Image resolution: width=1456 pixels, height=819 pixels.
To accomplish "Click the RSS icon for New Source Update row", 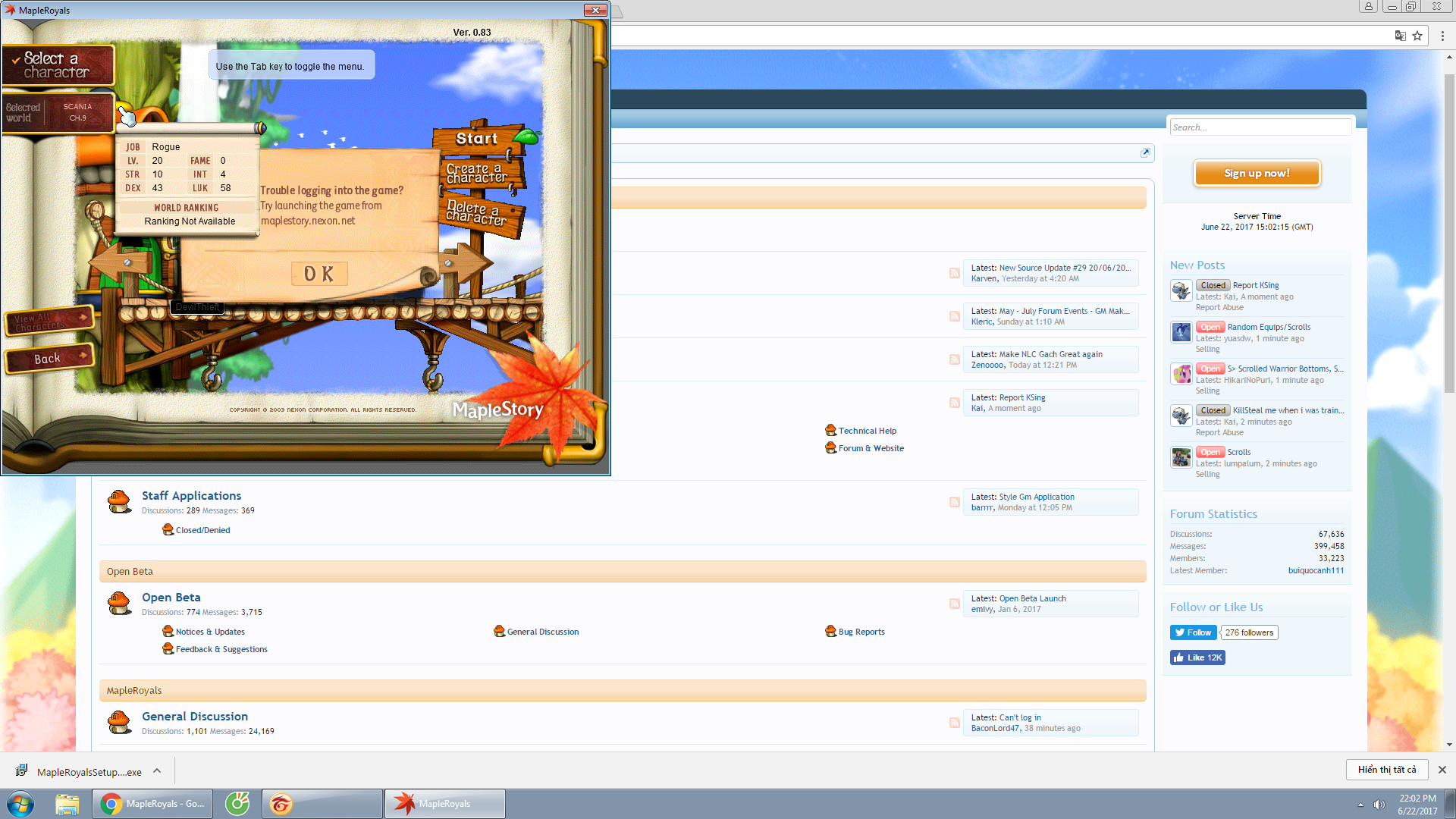I will coord(954,273).
